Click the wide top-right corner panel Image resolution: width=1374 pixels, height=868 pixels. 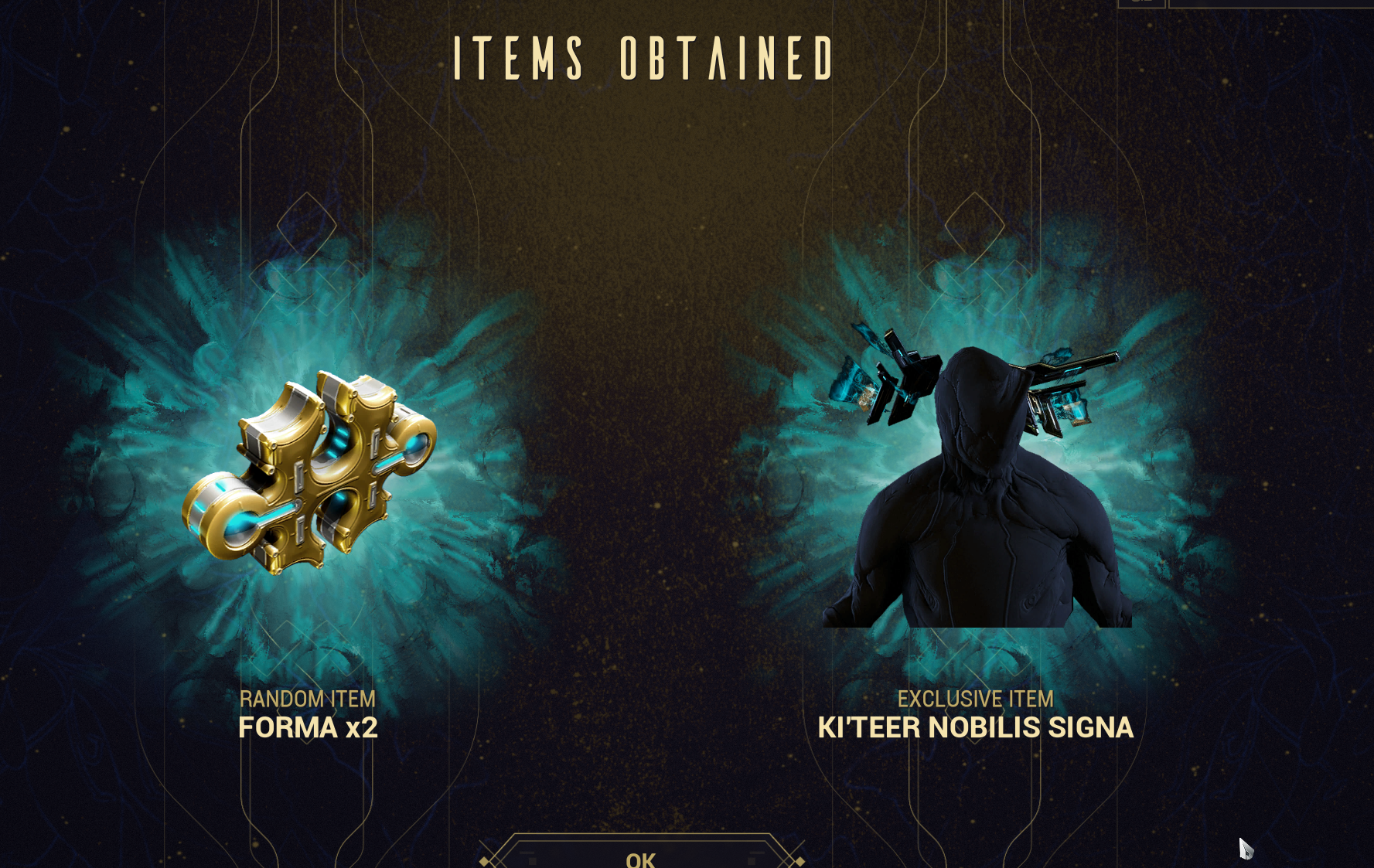1271,4
